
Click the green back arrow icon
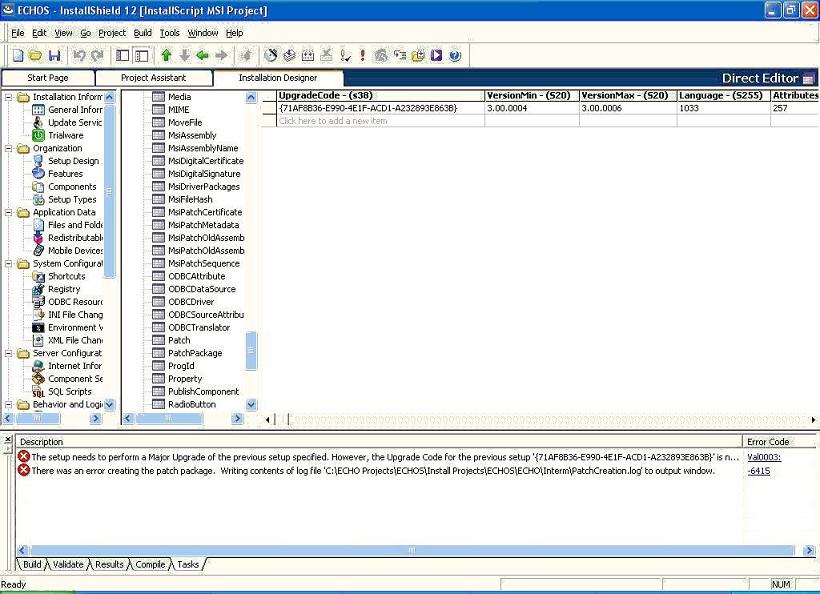point(203,56)
